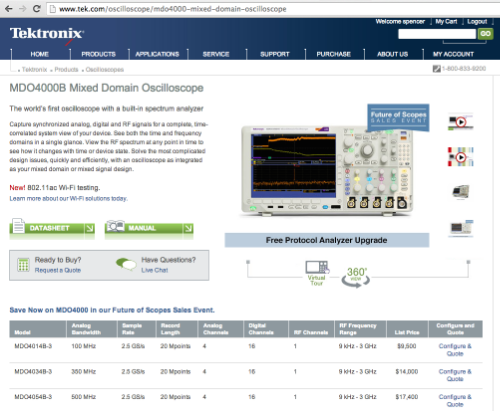Click the $14,000 list price cell
Viewport: 500px width, 411px height.
406,372
